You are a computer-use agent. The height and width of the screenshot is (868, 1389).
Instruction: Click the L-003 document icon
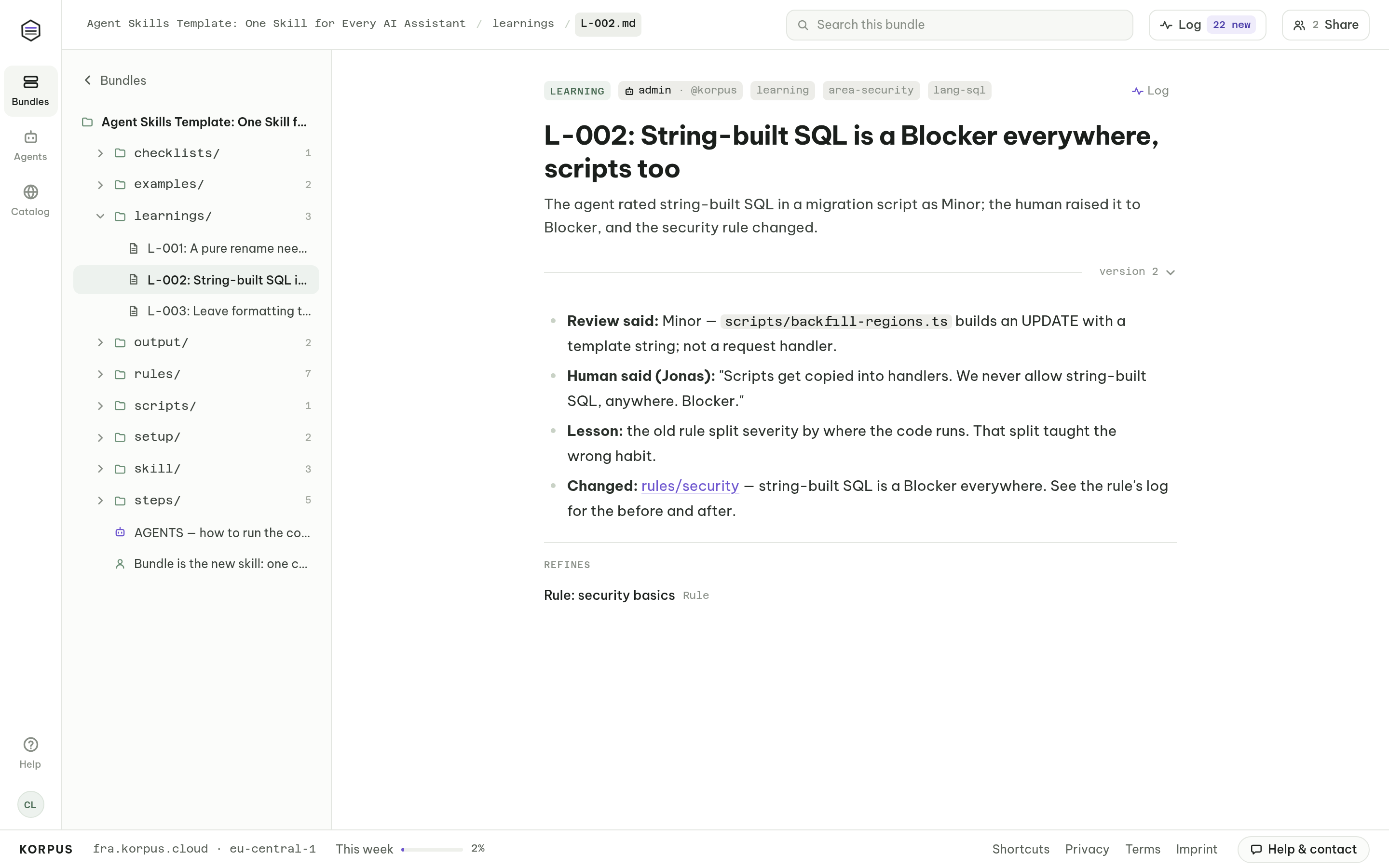[134, 311]
